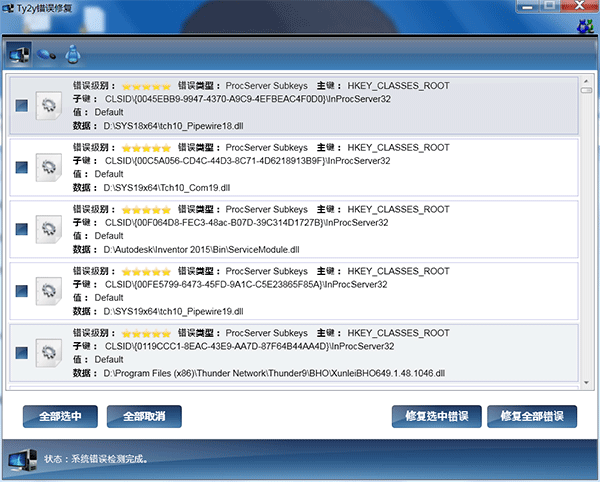Viewport: 600px width, 482px height.
Task: Select the Autodesk ServiceModule.dll error checkbox
Action: (x=21, y=229)
